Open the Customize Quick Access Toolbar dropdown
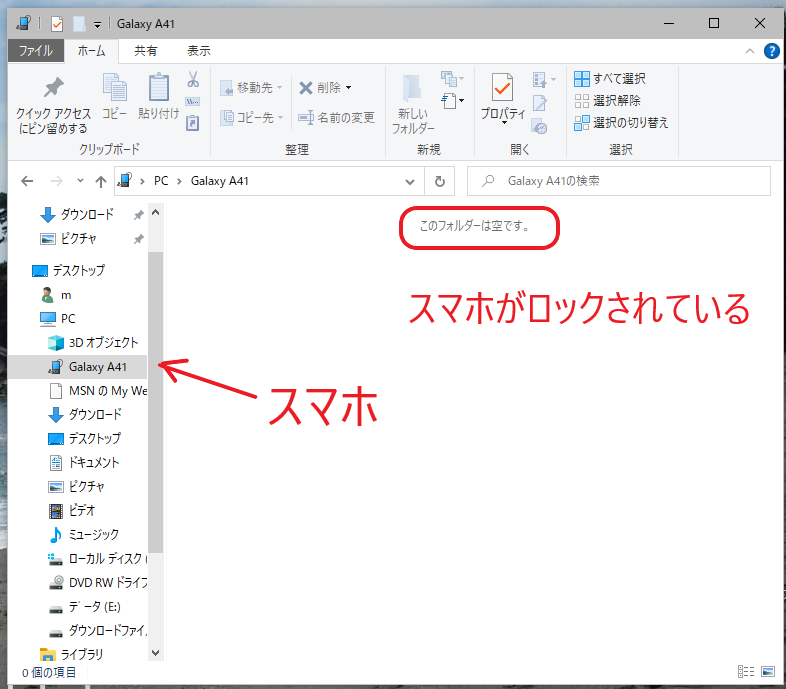This screenshot has height=689, width=786. point(97,25)
